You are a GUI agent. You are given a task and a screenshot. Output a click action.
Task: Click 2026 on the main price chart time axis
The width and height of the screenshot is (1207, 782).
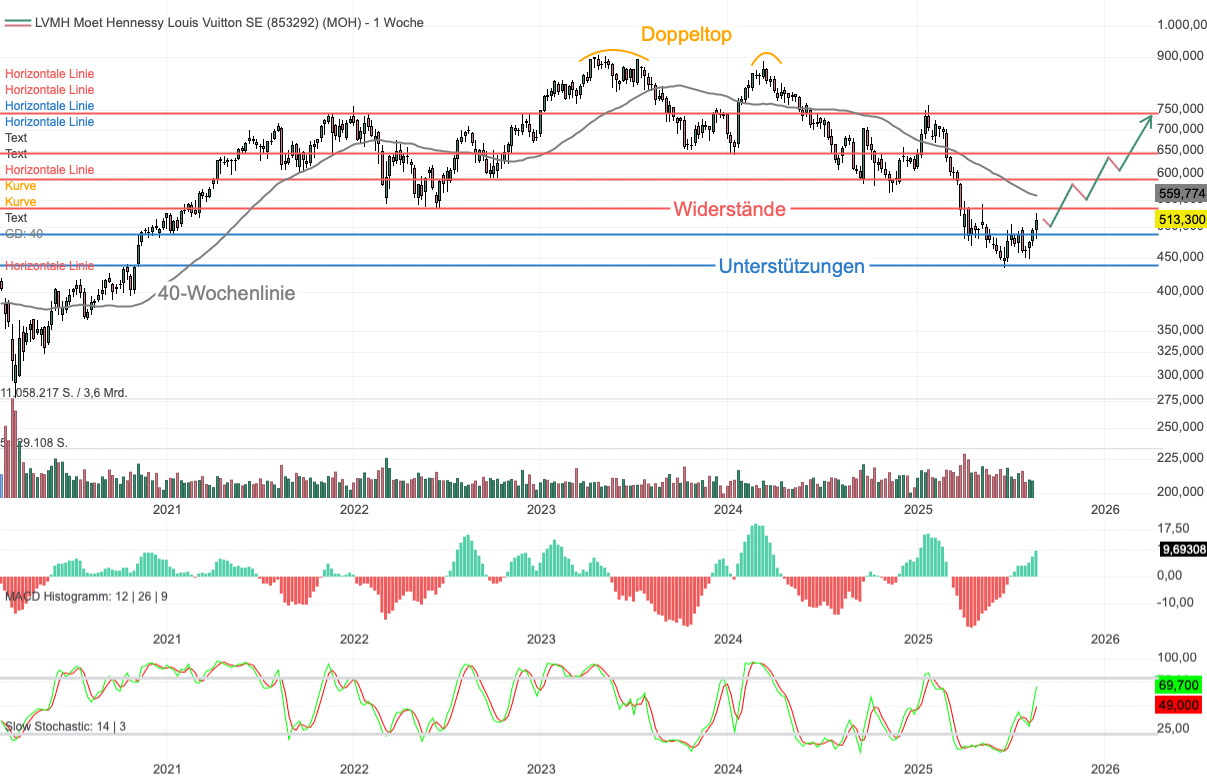click(1105, 509)
